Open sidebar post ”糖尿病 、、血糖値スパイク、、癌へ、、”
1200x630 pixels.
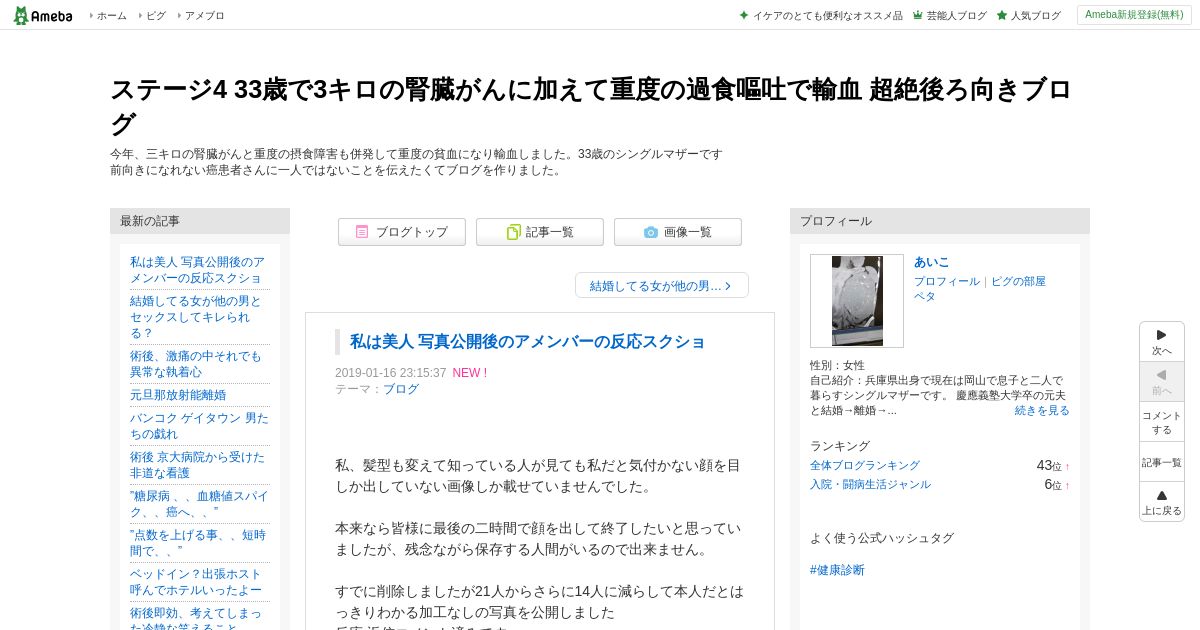pyautogui.click(x=199, y=504)
